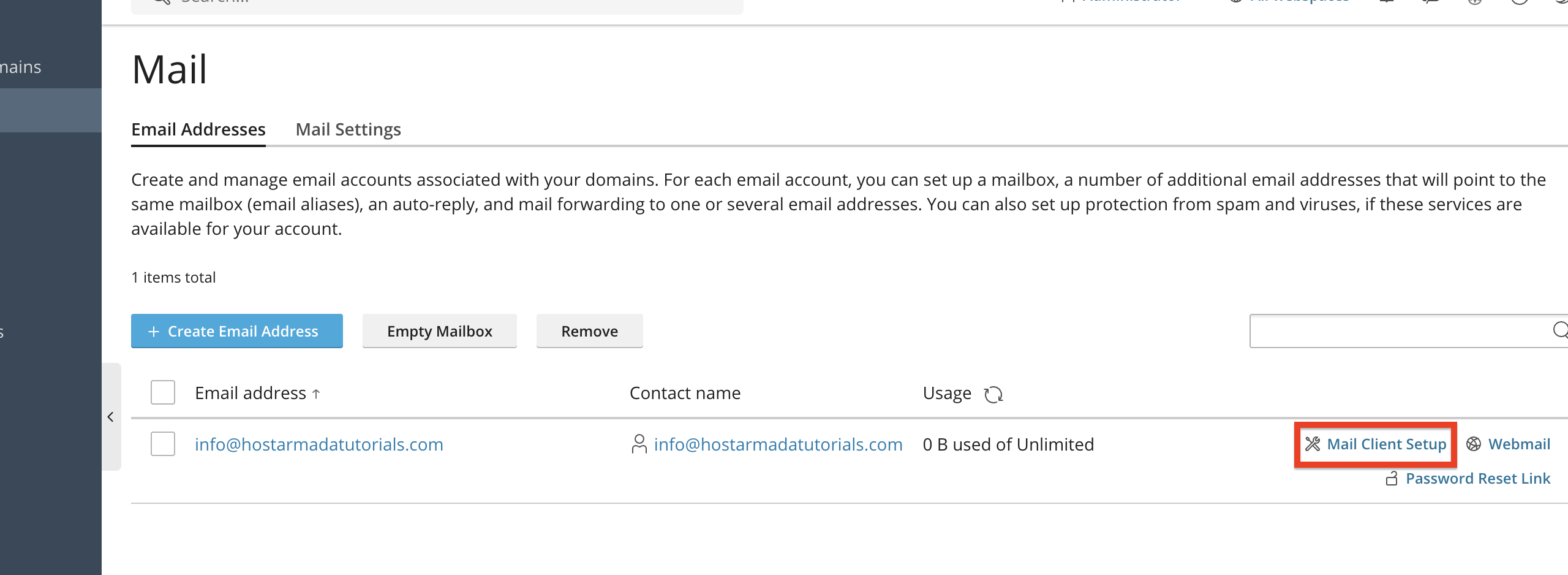Open the info@hostarmadatutorials.com email address link
Viewport: 1568px width, 575px height.
click(319, 444)
